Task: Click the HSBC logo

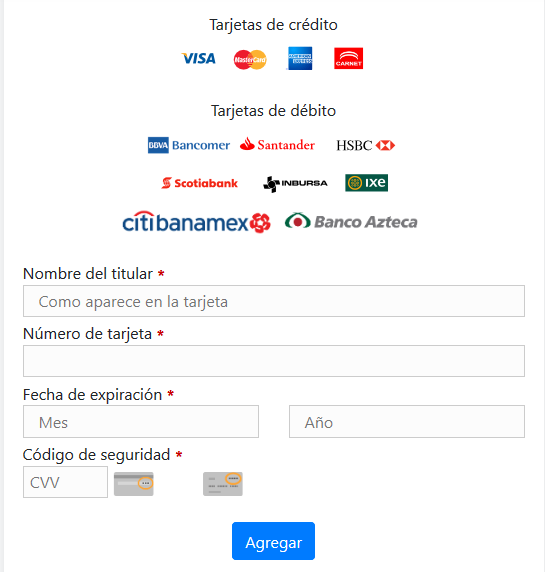Action: click(366, 145)
